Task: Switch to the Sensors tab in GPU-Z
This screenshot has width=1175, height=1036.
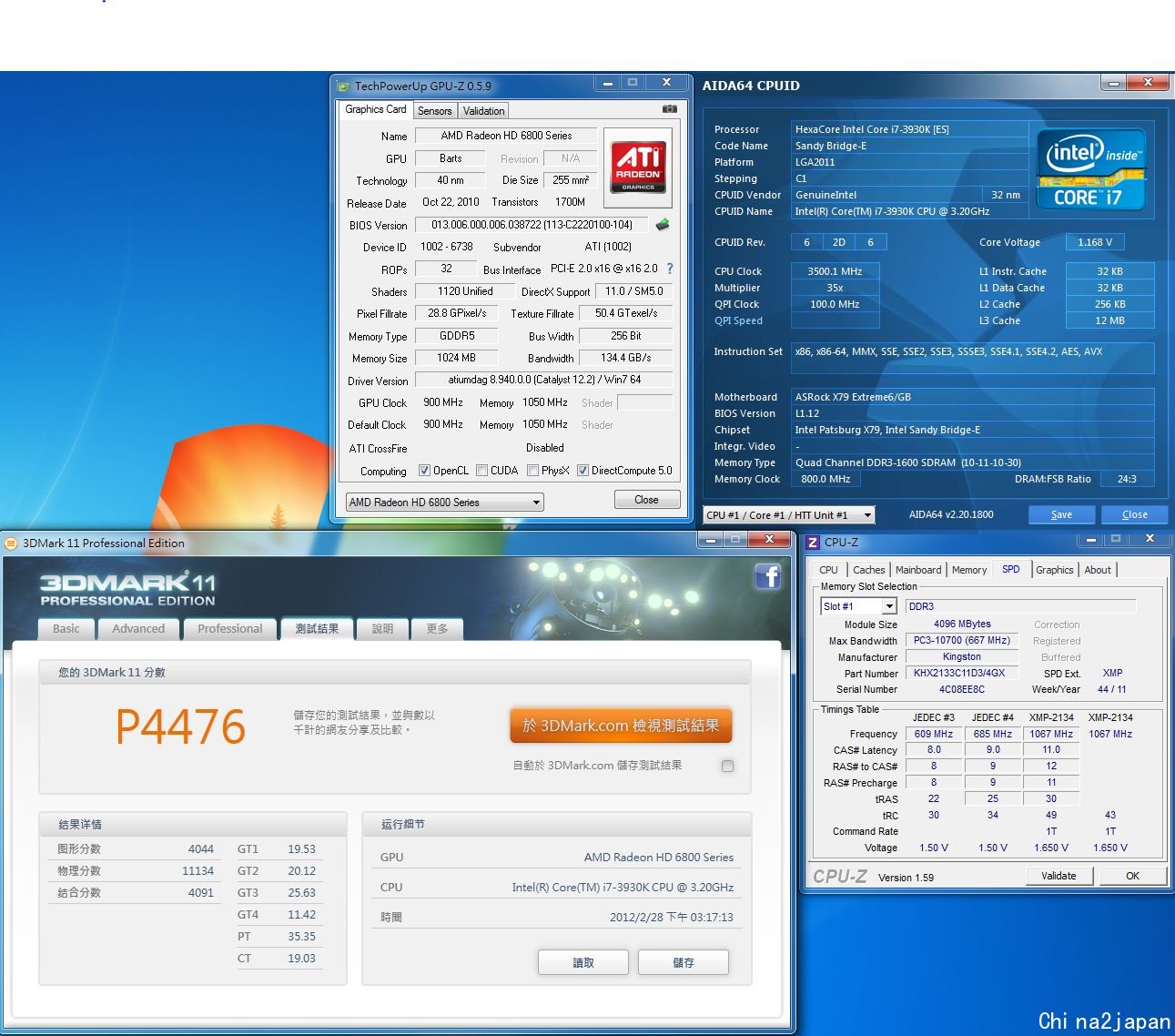Action: pyautogui.click(x=434, y=111)
